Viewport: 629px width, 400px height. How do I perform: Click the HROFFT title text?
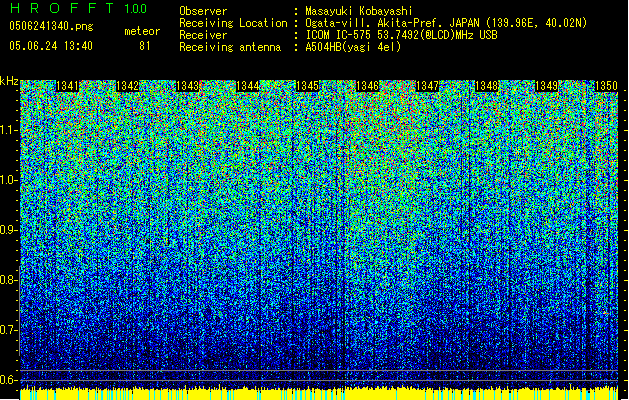click(x=62, y=8)
